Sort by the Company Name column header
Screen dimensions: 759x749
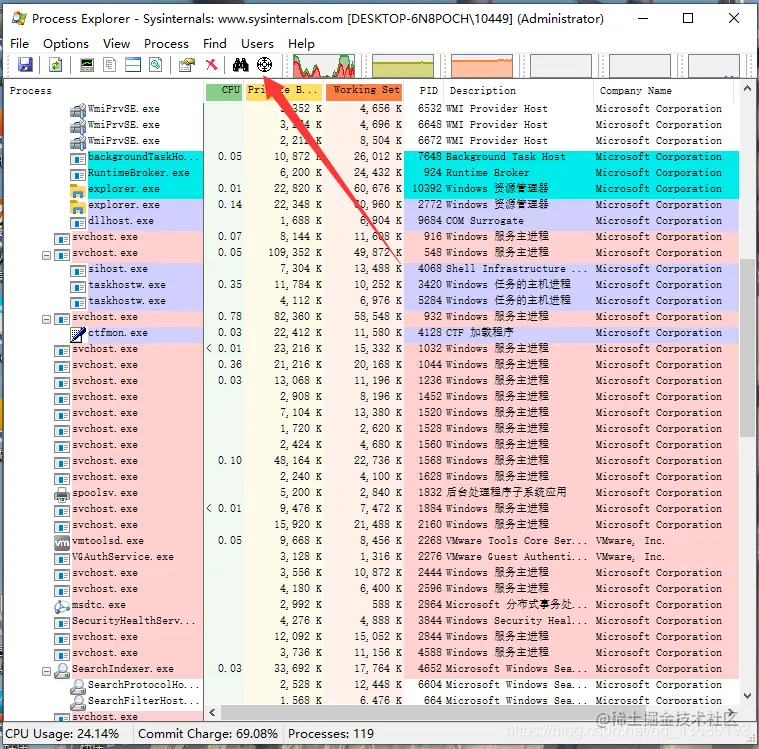coord(663,91)
